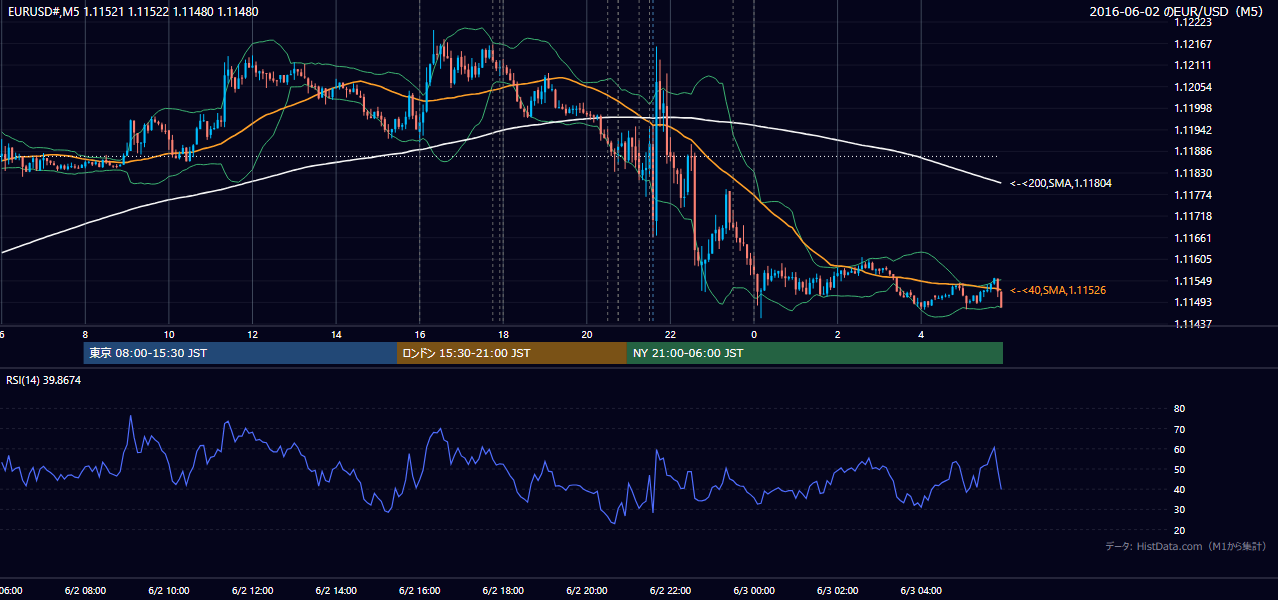Click the 6/2 22:00 time axis label
The width and height of the screenshot is (1278, 600).
pos(670,591)
